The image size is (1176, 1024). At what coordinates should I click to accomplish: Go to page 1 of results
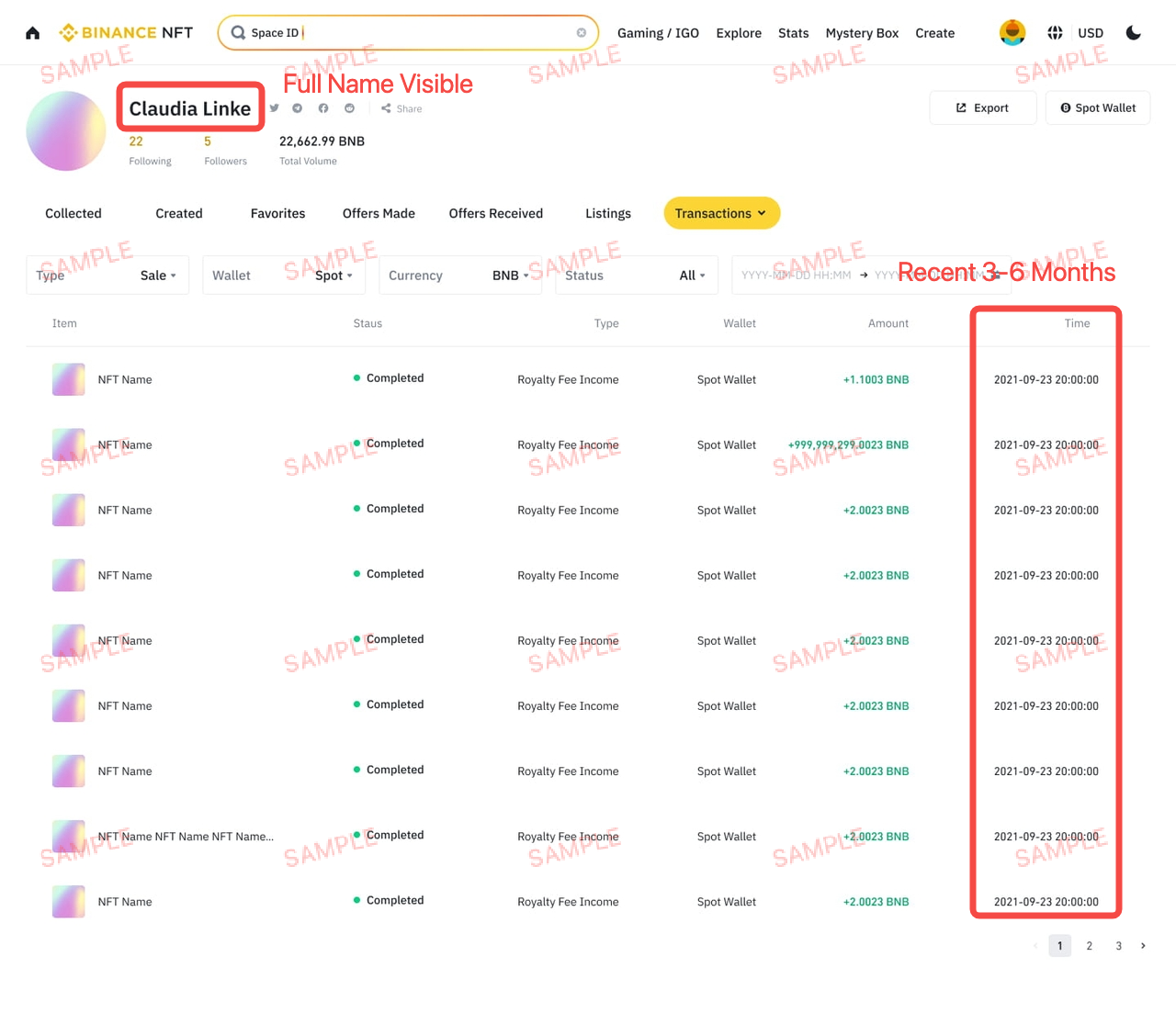tap(1060, 946)
